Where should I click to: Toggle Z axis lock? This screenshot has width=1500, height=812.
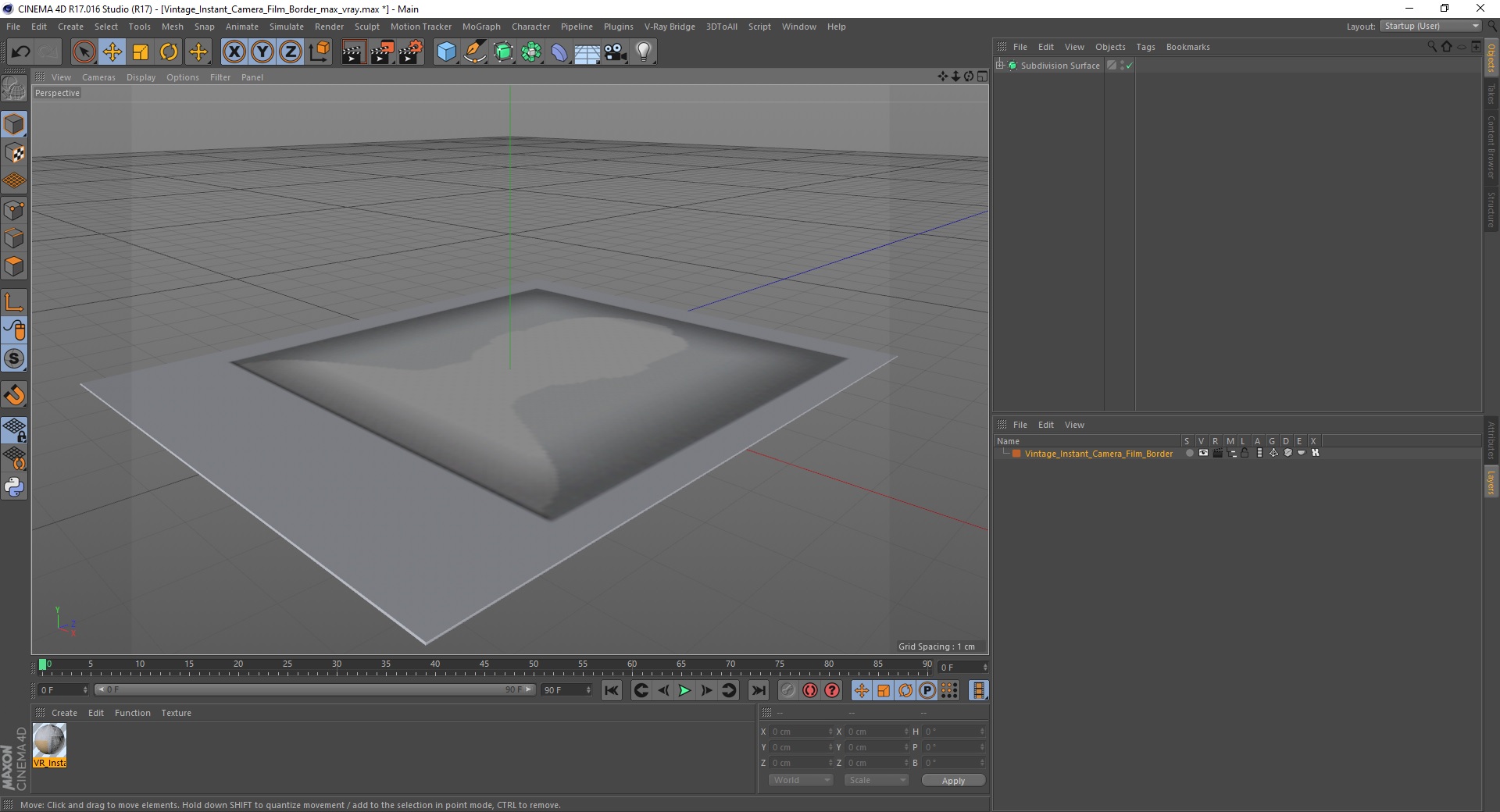tap(291, 52)
